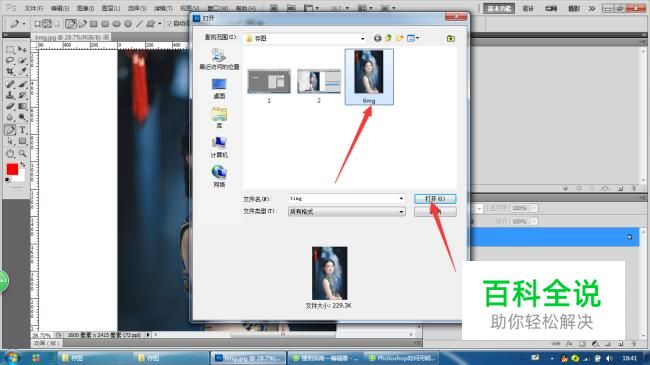Screen dimensions: 650x365
Task: Open the 滤镜(T) menu
Action: tap(163, 8)
